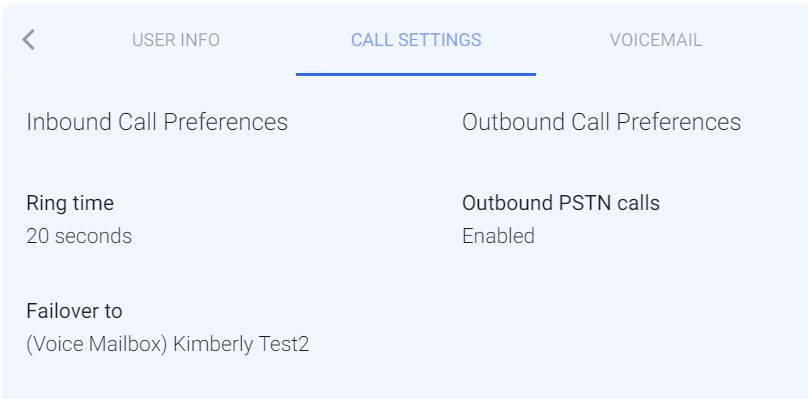Click the thin divider line beneath tabs
The image size is (808, 399).
[404, 76]
